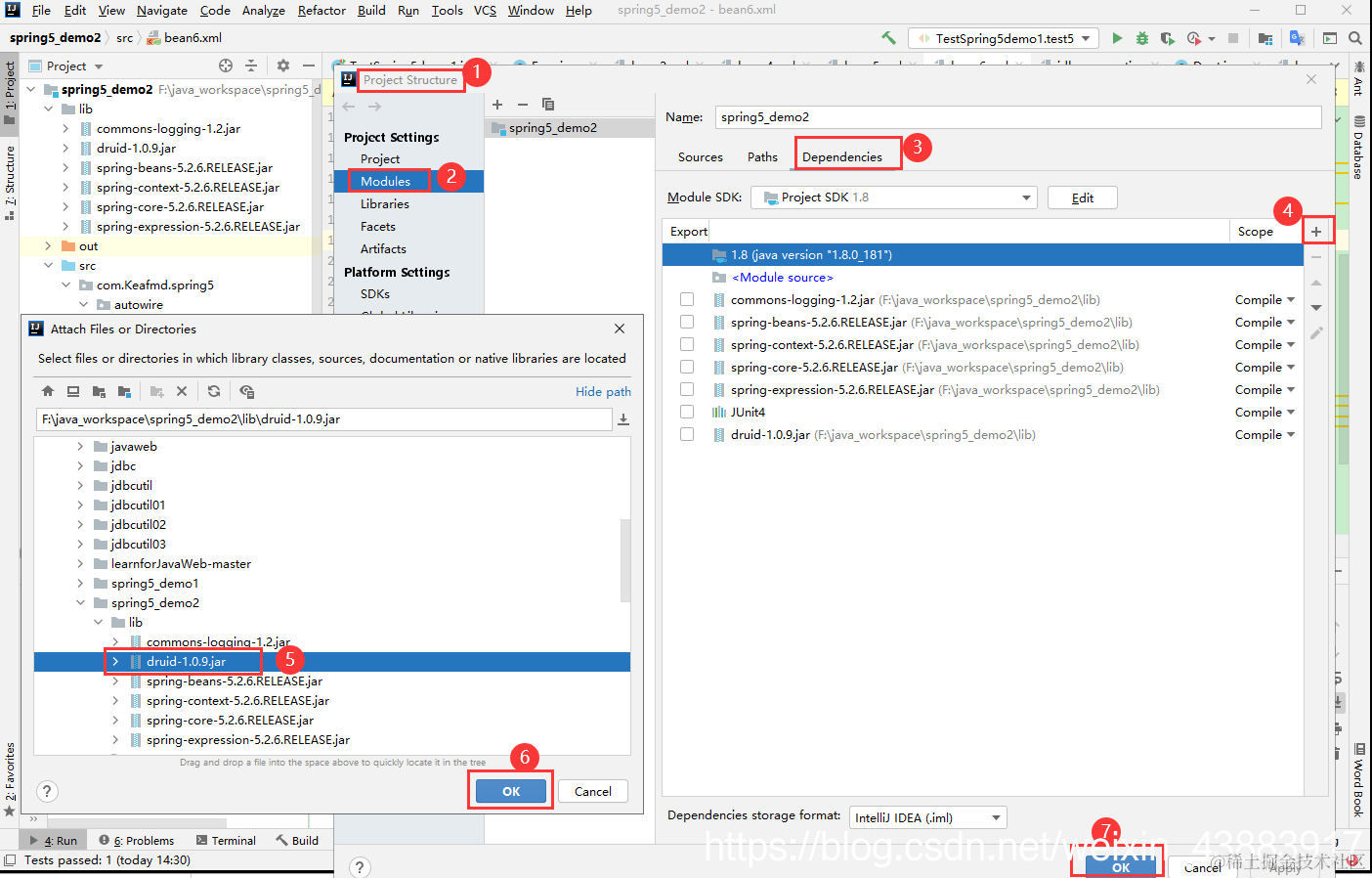Toggle export for spring-beans-5.2.6.RELEASE.jar

pos(687,322)
